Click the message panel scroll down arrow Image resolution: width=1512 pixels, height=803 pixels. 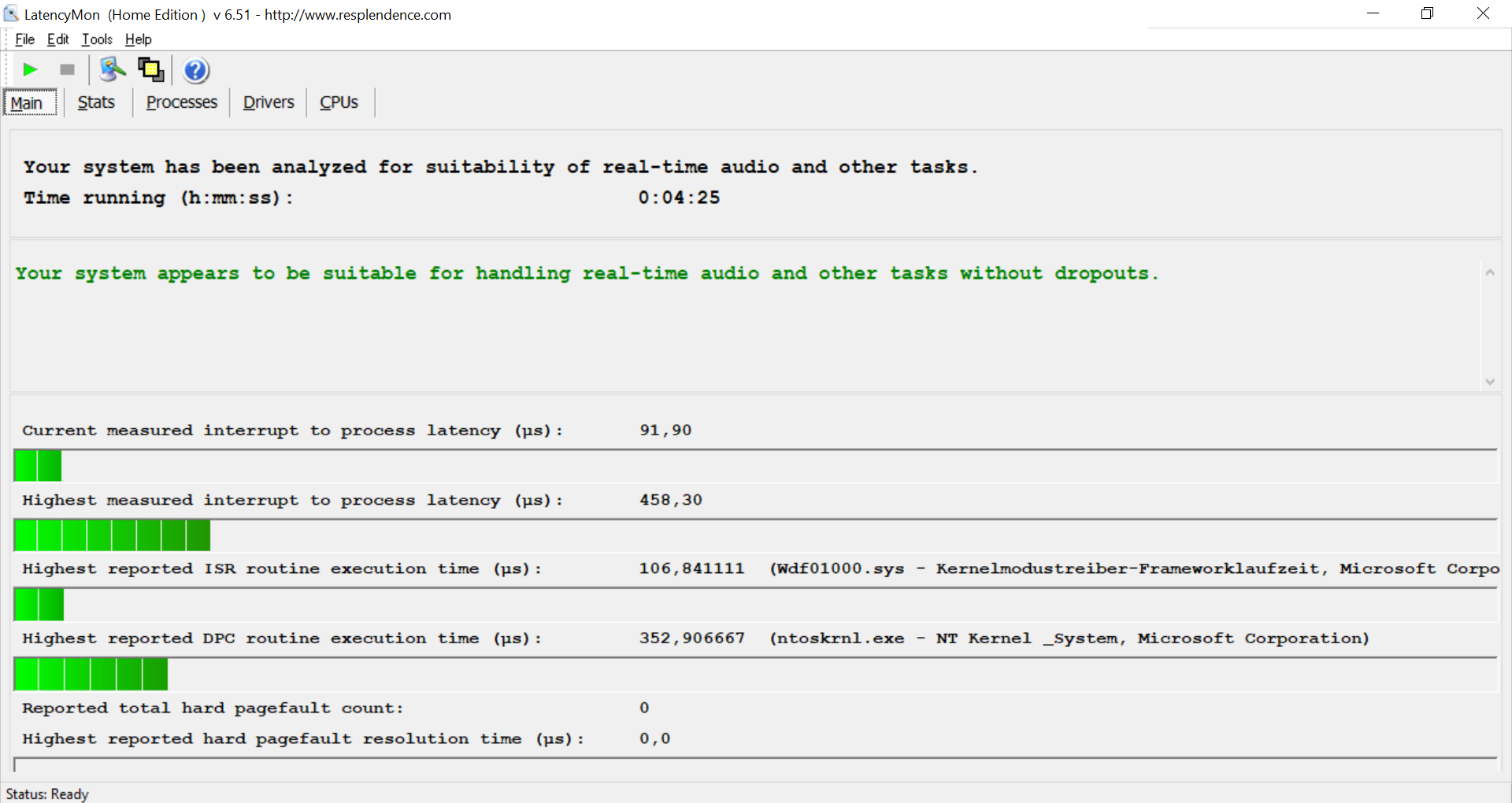(x=1489, y=382)
